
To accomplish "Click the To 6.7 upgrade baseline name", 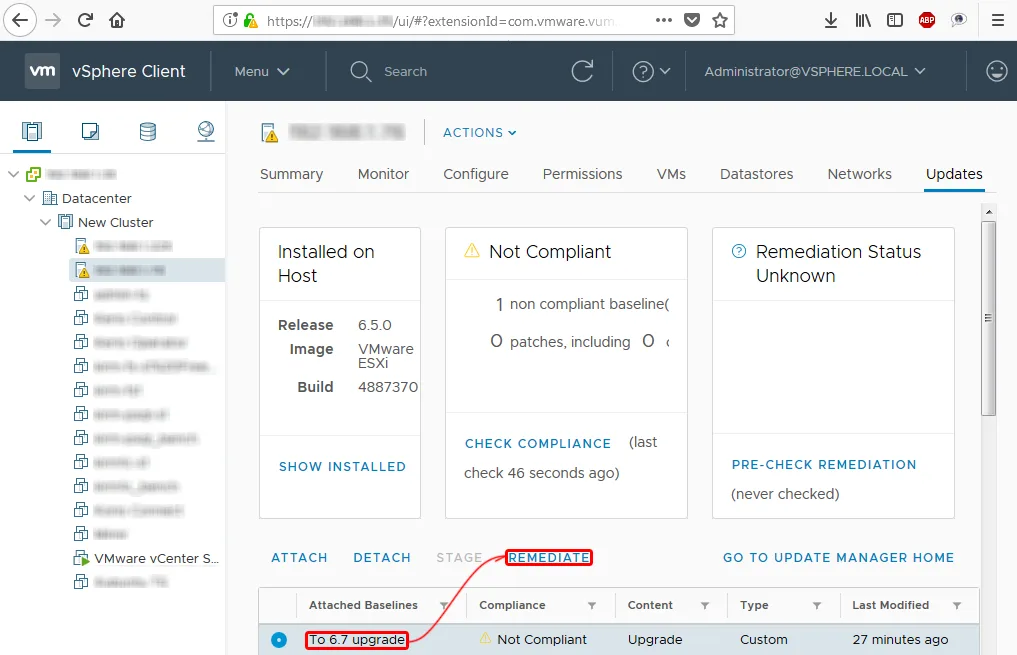I will 357,639.
